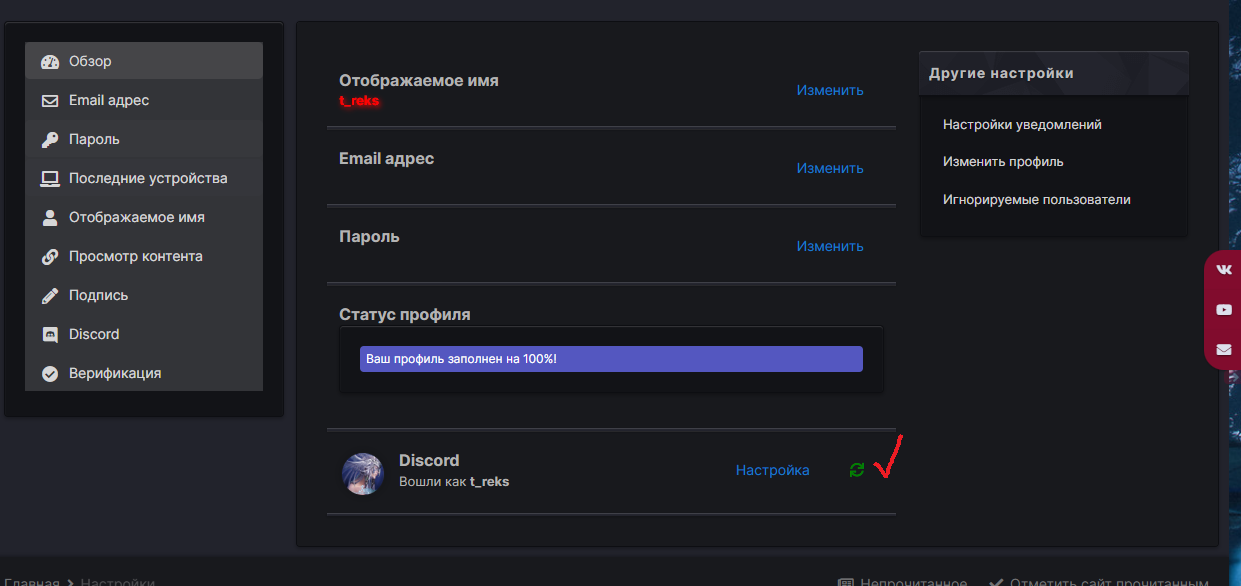Click the Discord icon in sidebar
The width and height of the screenshot is (1241, 586).
point(50,335)
